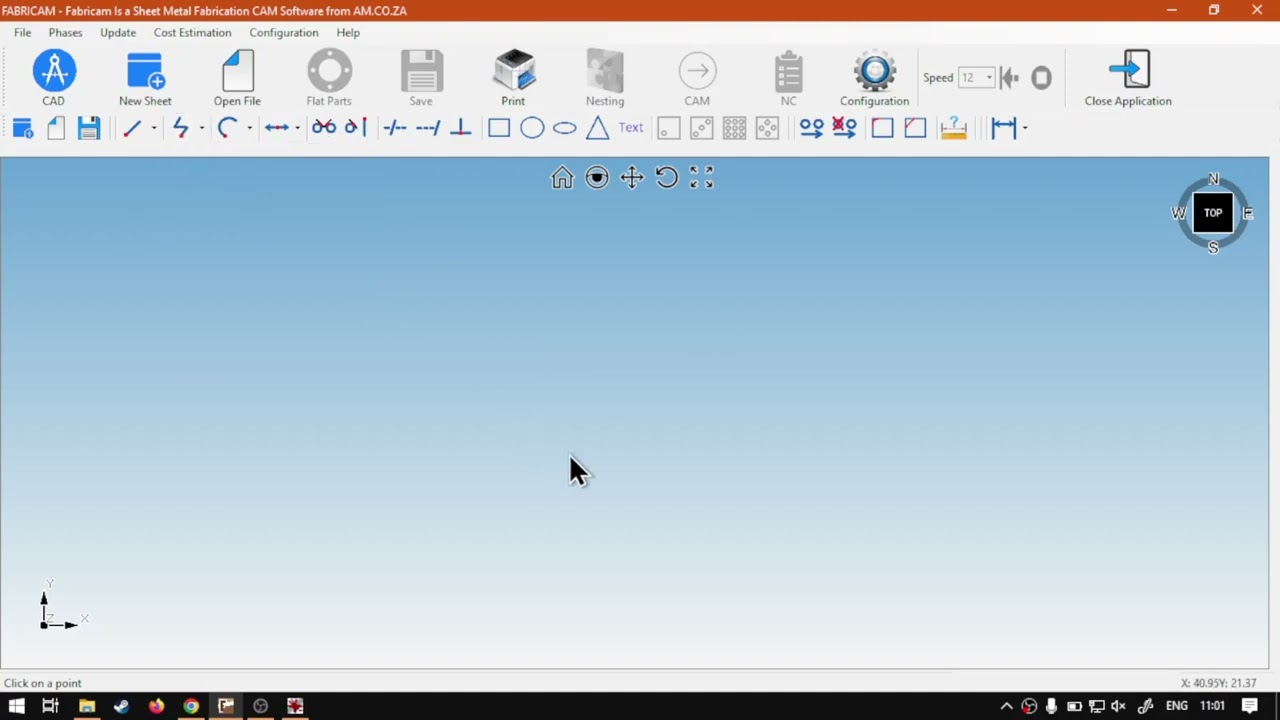Expand the double-arrow tool dropdown
The image size is (1280, 720).
[x=298, y=128]
